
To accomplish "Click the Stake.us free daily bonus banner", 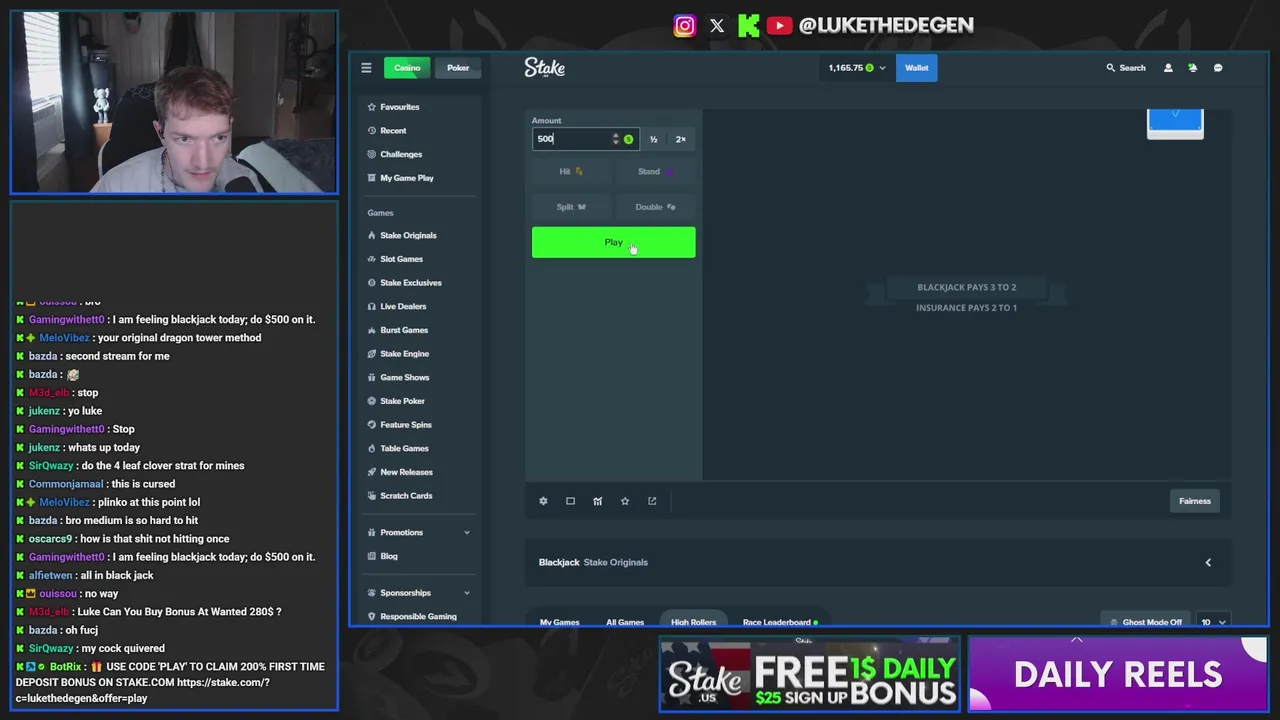I will [x=809, y=674].
